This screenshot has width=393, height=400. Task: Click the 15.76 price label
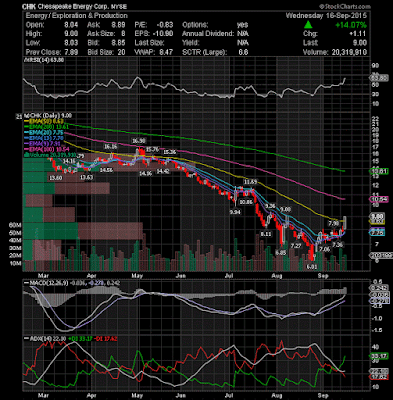[152, 149]
